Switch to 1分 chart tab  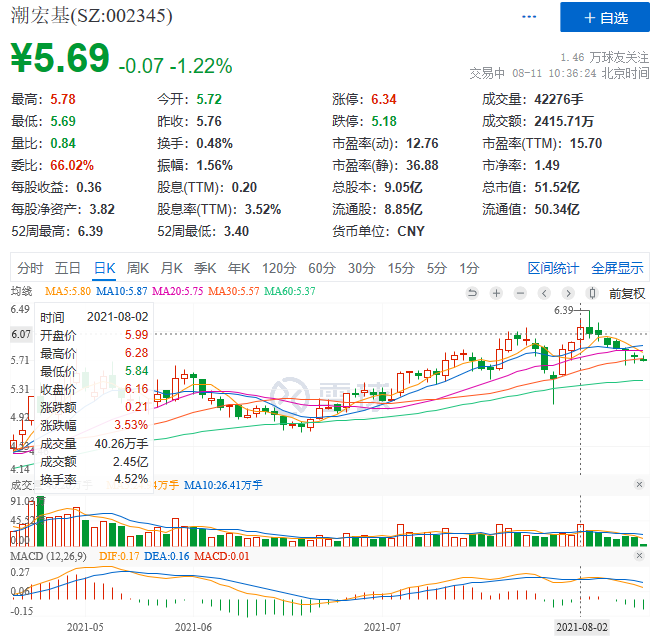coord(469,268)
